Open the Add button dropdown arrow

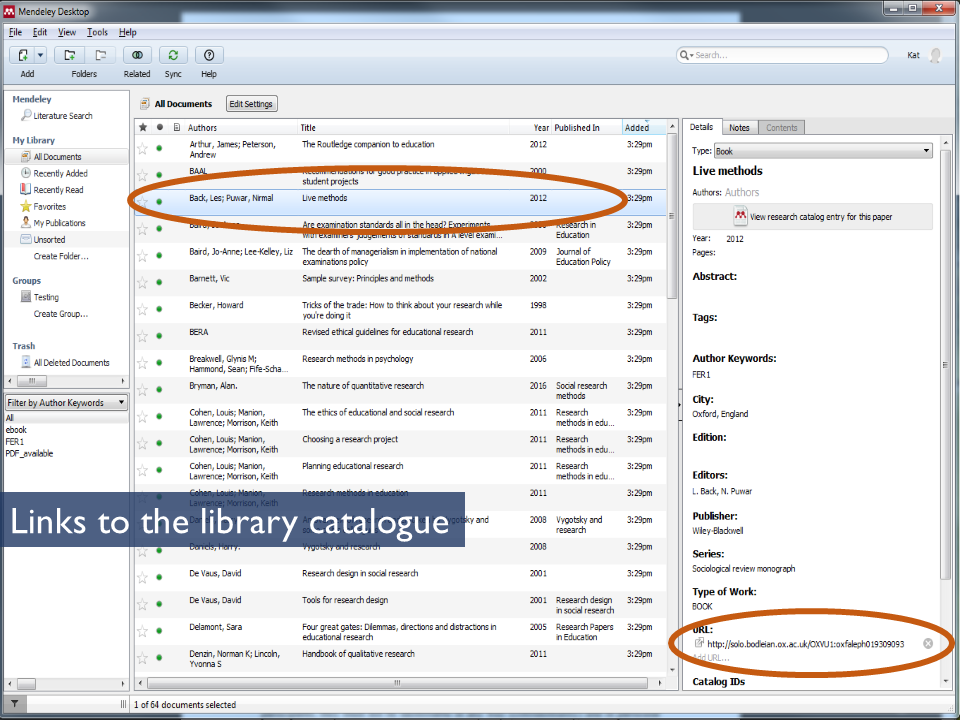[41, 56]
